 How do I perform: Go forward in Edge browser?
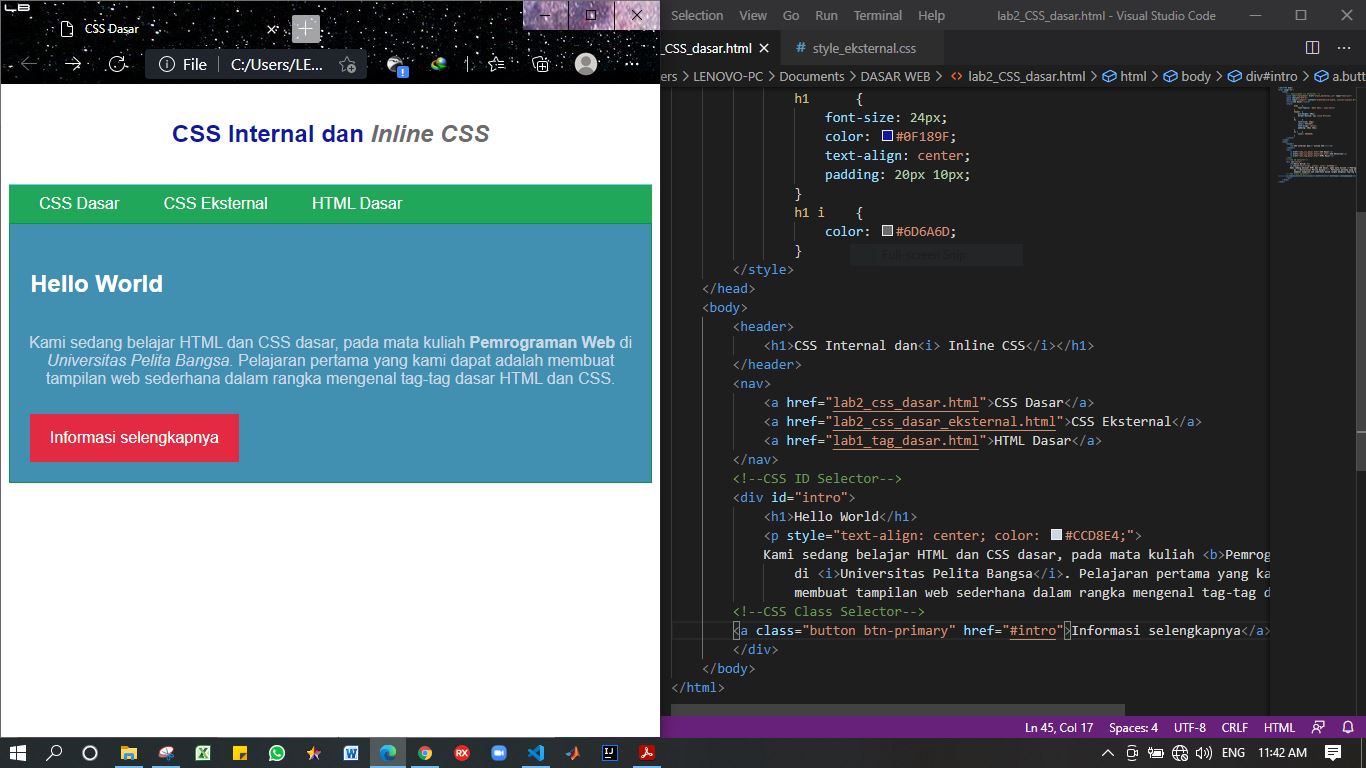[73, 64]
